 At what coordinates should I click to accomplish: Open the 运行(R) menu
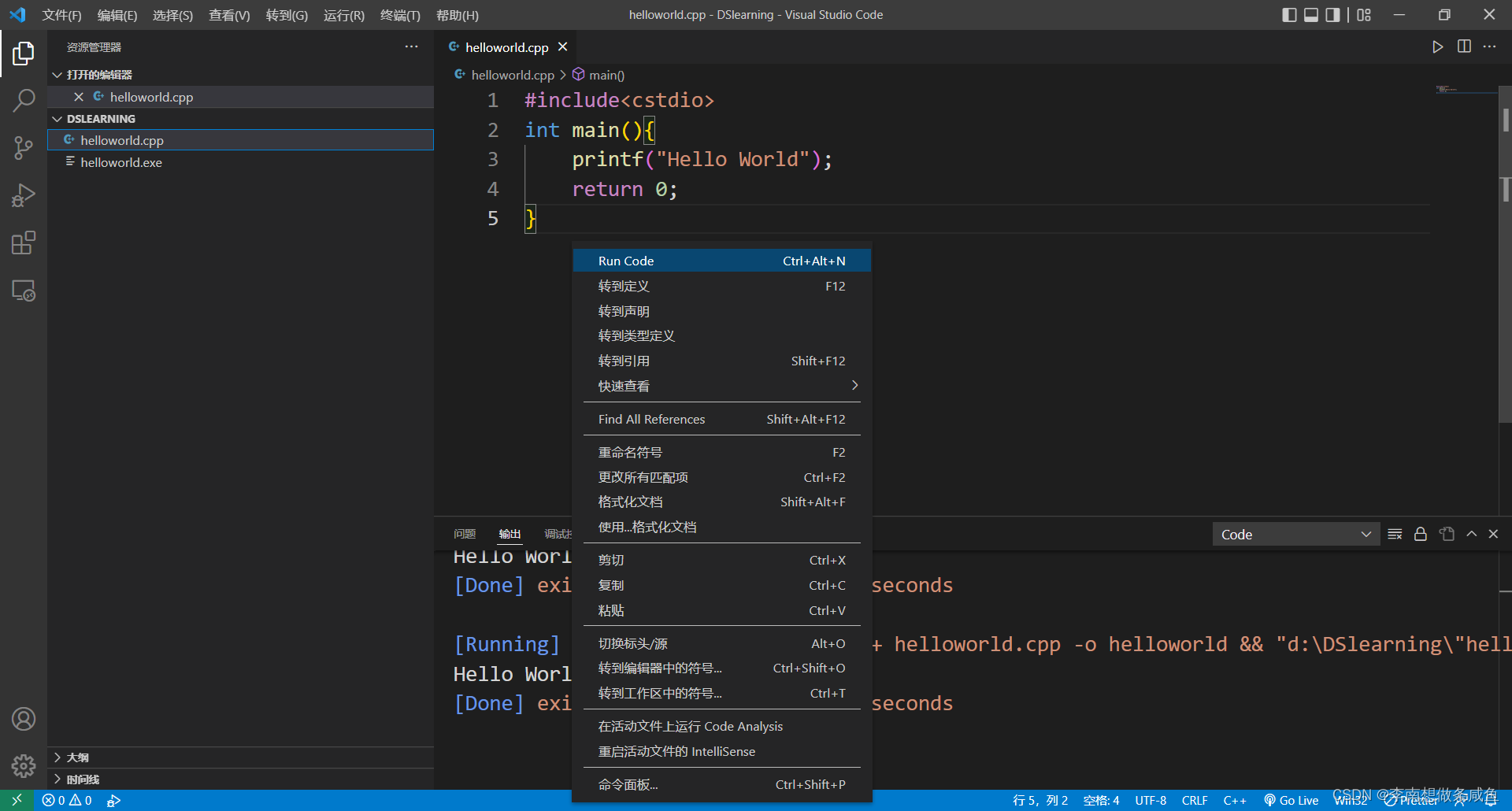tap(344, 15)
